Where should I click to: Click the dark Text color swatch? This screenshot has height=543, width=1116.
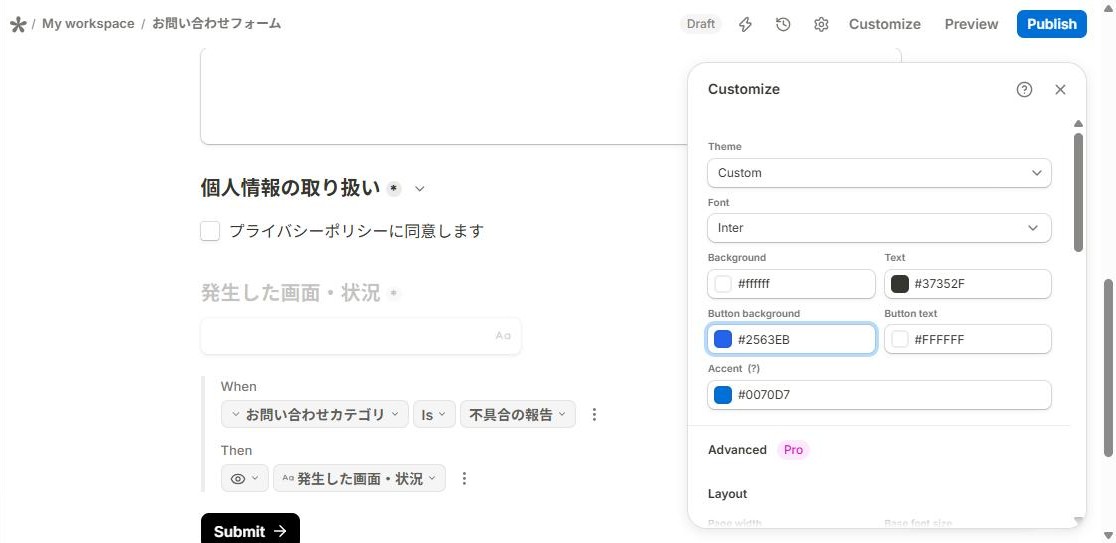click(x=900, y=284)
